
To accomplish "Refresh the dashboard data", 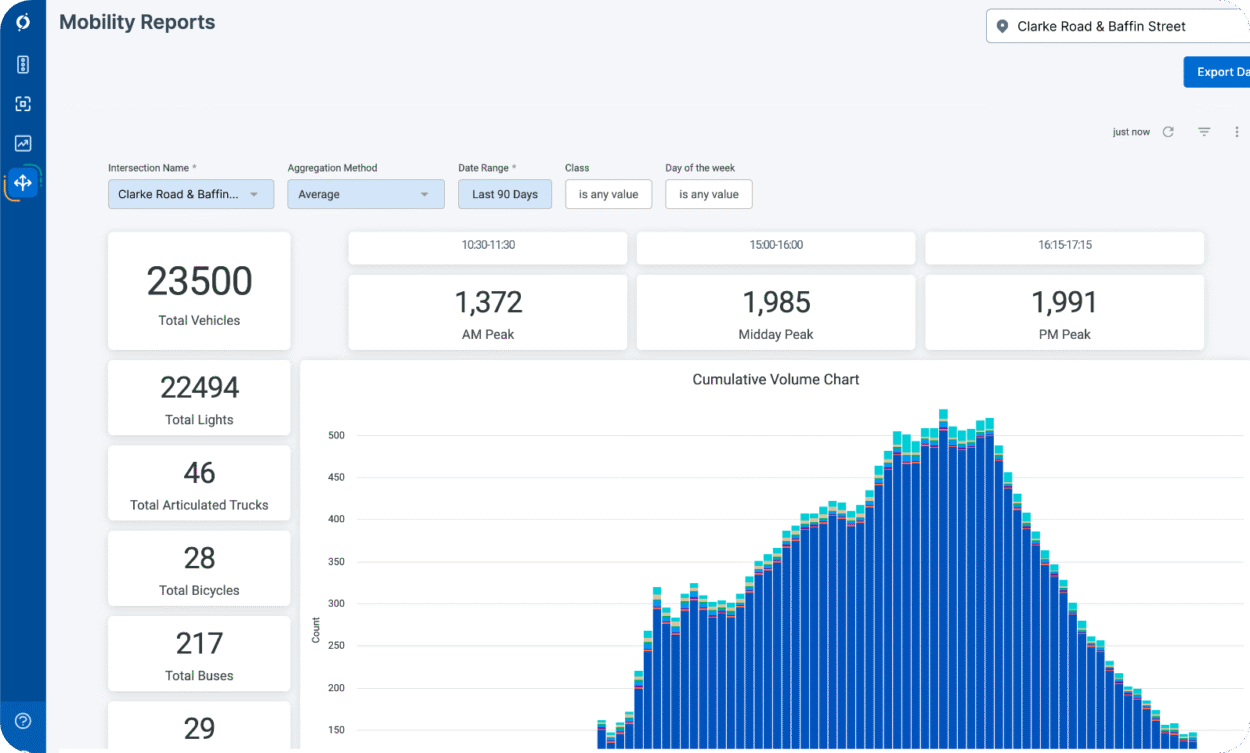I will pyautogui.click(x=1168, y=132).
